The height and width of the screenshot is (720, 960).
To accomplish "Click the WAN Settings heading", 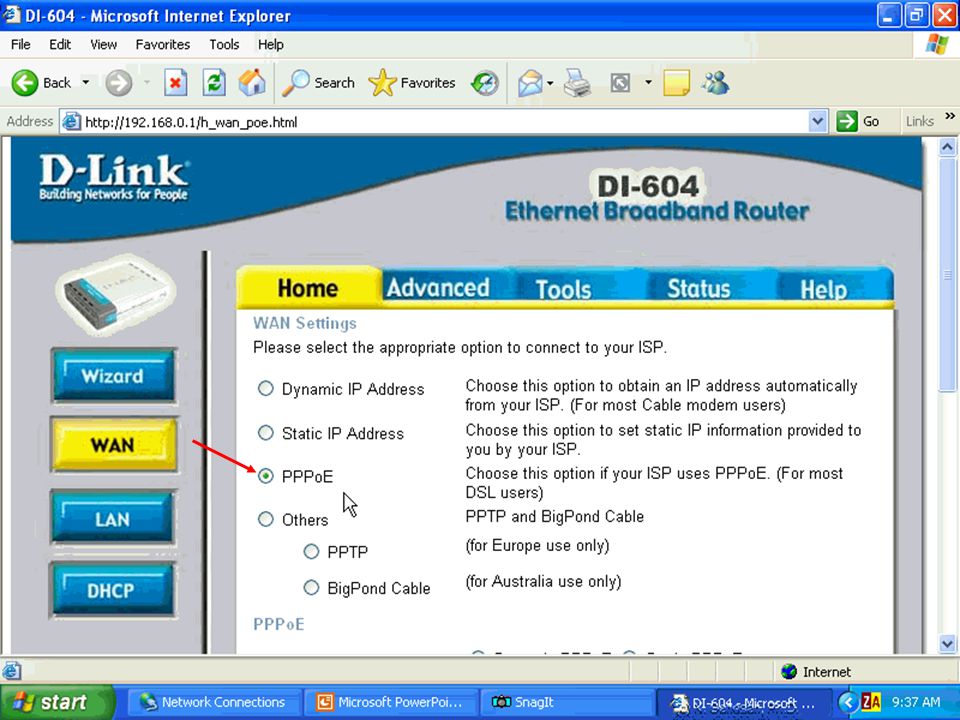I will (x=305, y=323).
